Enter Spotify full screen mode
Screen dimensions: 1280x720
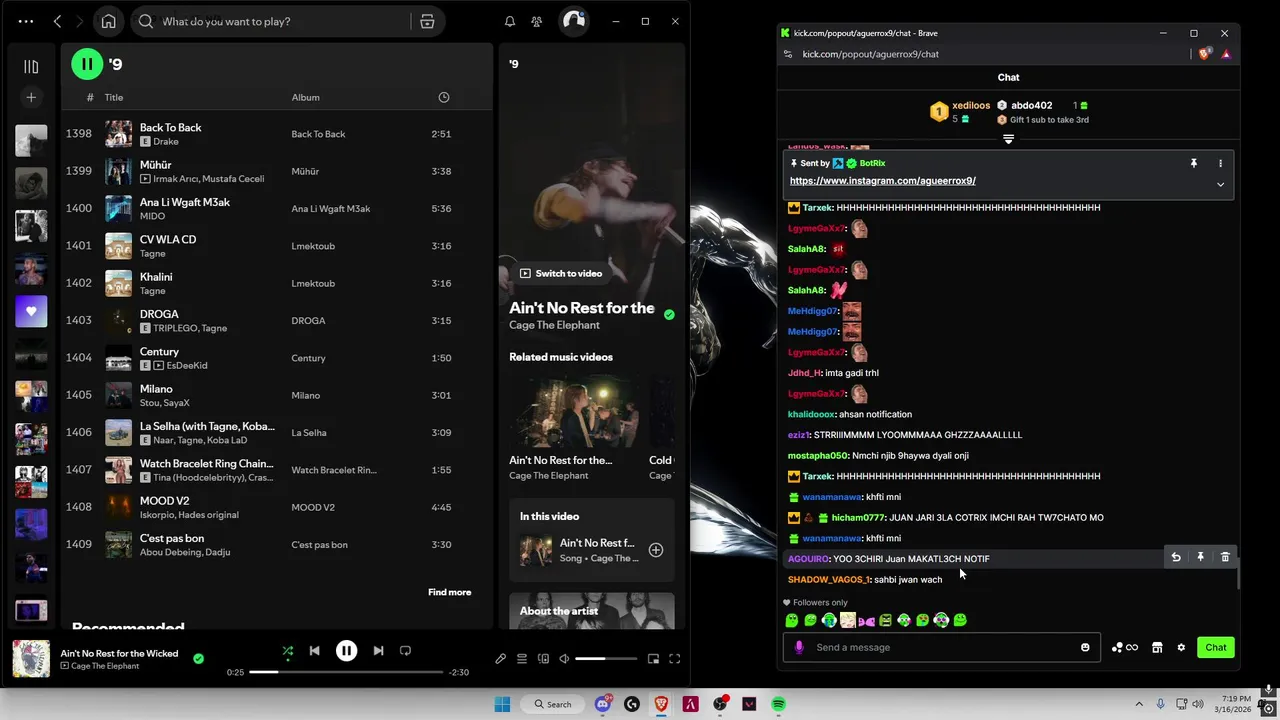(674, 659)
